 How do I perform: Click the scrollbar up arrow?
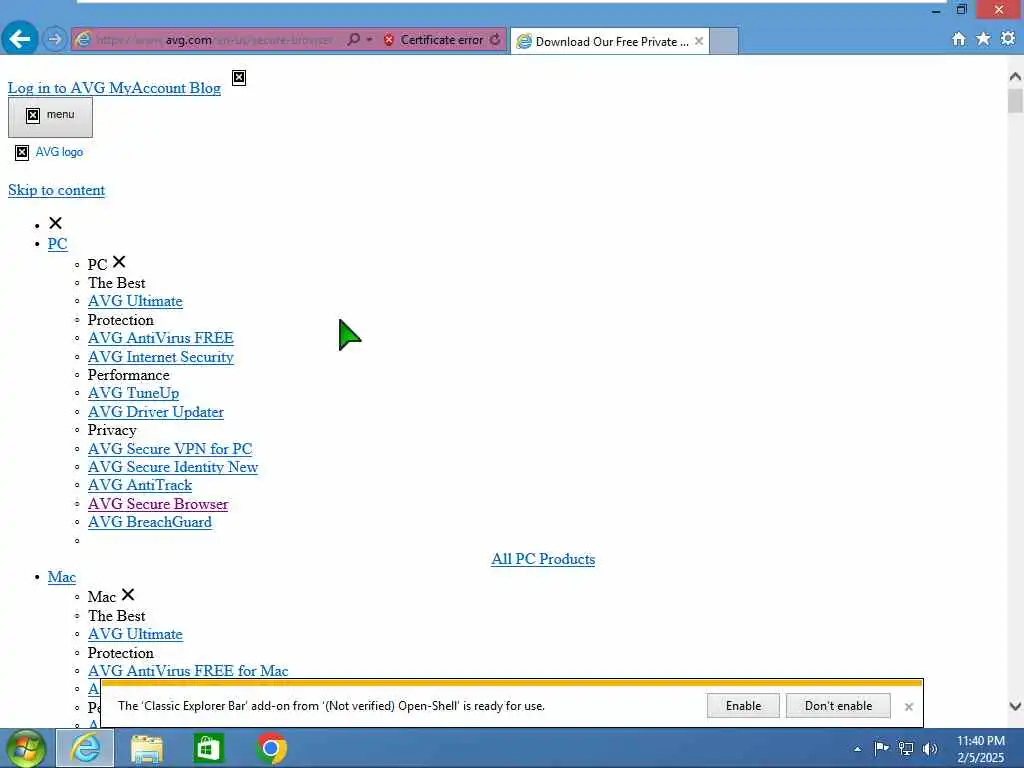tap(1015, 76)
